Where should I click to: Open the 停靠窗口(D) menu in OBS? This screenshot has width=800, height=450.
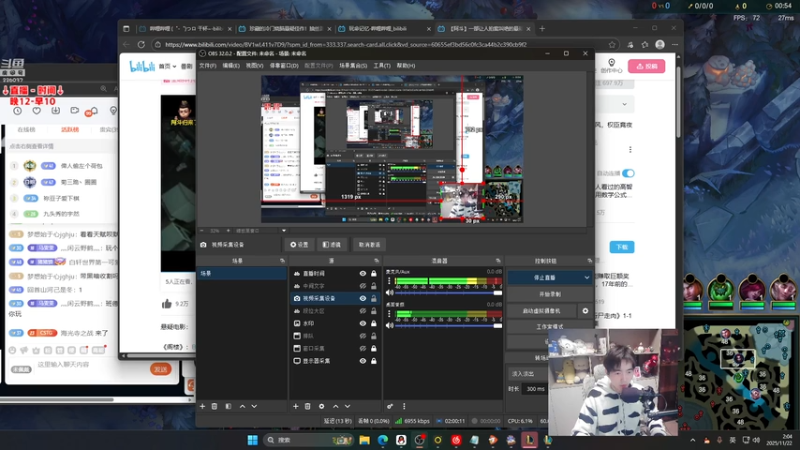(284, 66)
